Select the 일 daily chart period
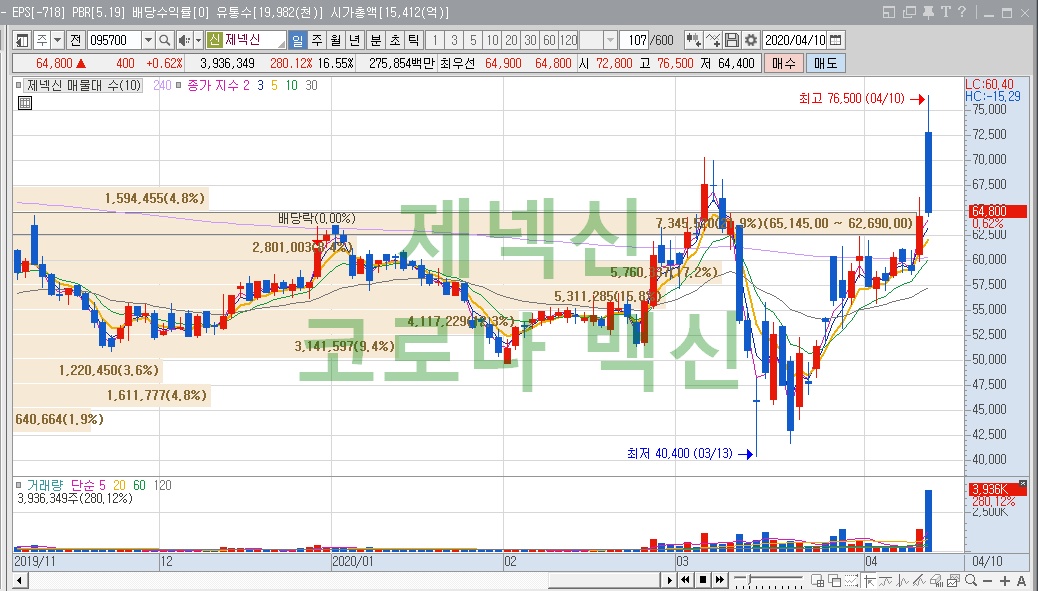 (x=298, y=40)
